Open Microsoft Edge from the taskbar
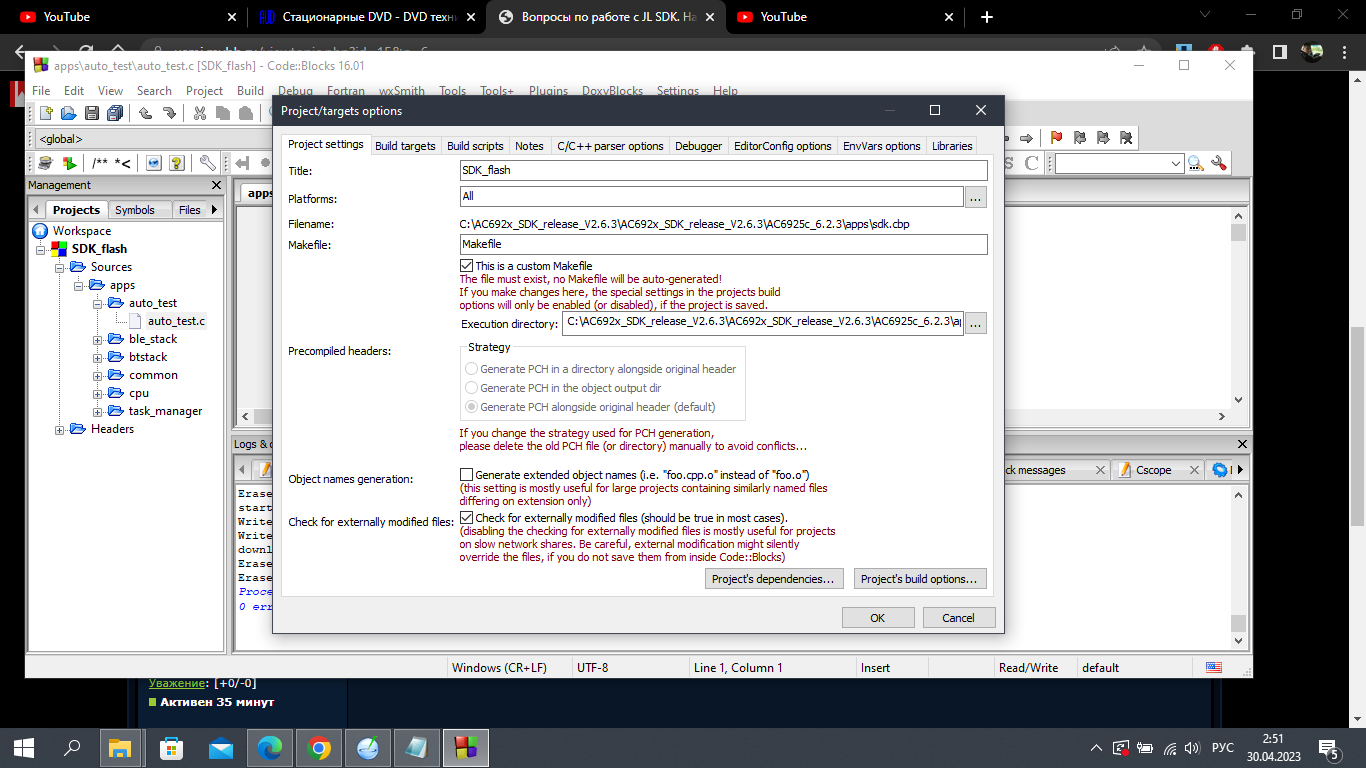1366x768 pixels. pos(270,747)
